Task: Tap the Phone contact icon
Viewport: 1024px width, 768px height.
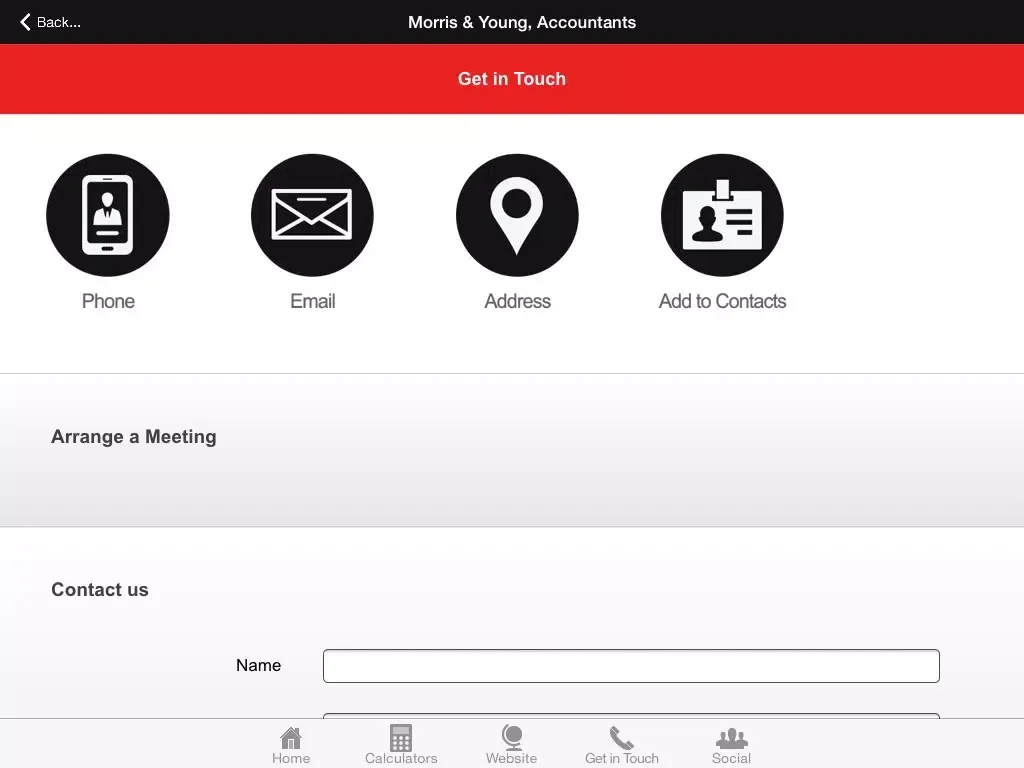Action: coord(108,215)
